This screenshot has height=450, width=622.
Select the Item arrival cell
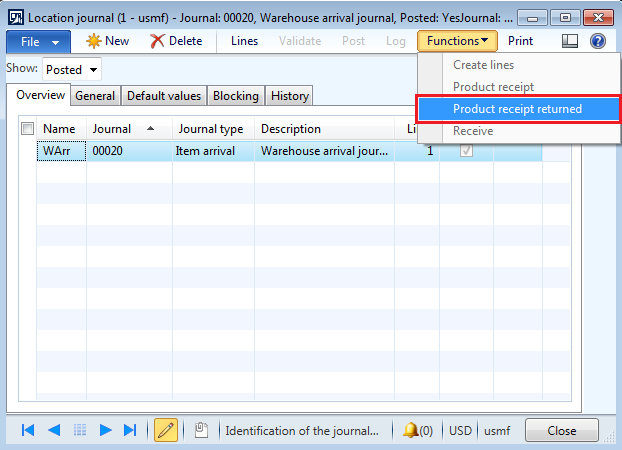(x=213, y=151)
